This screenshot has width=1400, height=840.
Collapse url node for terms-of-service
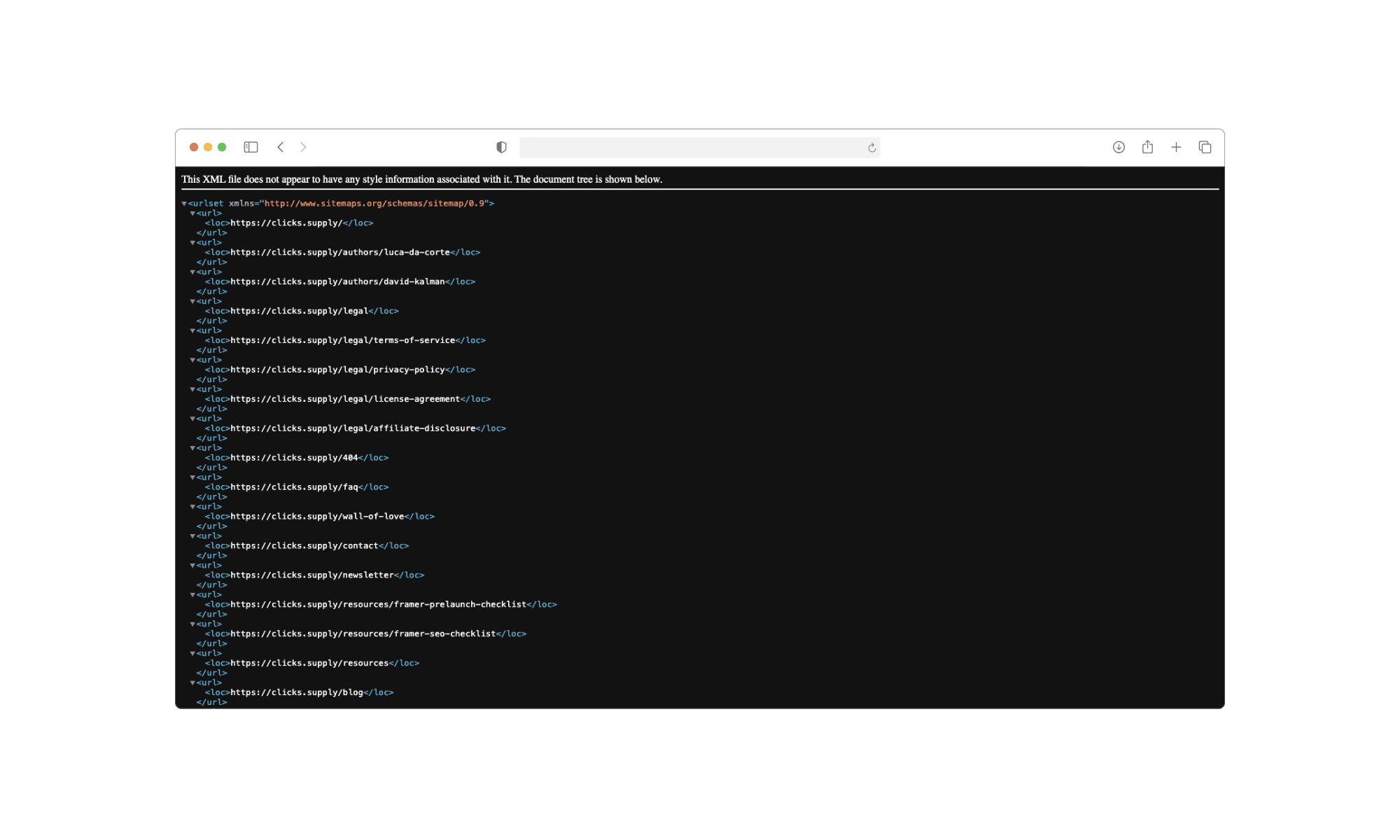[192, 331]
